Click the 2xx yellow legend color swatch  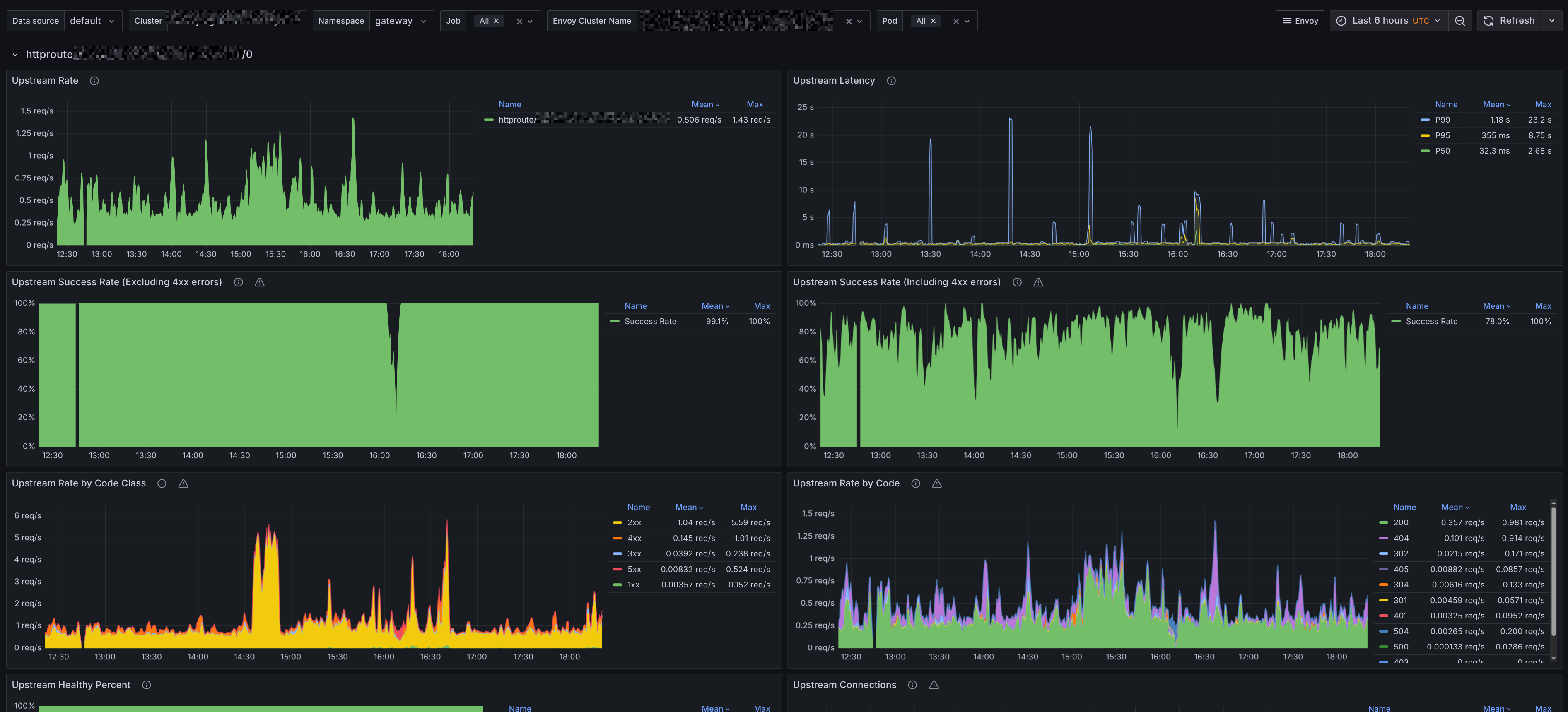click(617, 523)
